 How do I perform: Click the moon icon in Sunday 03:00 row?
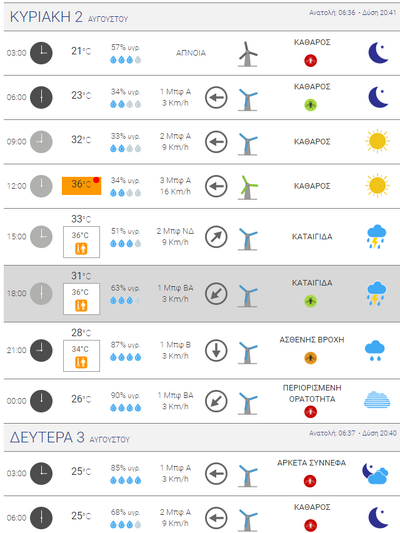pos(378,53)
